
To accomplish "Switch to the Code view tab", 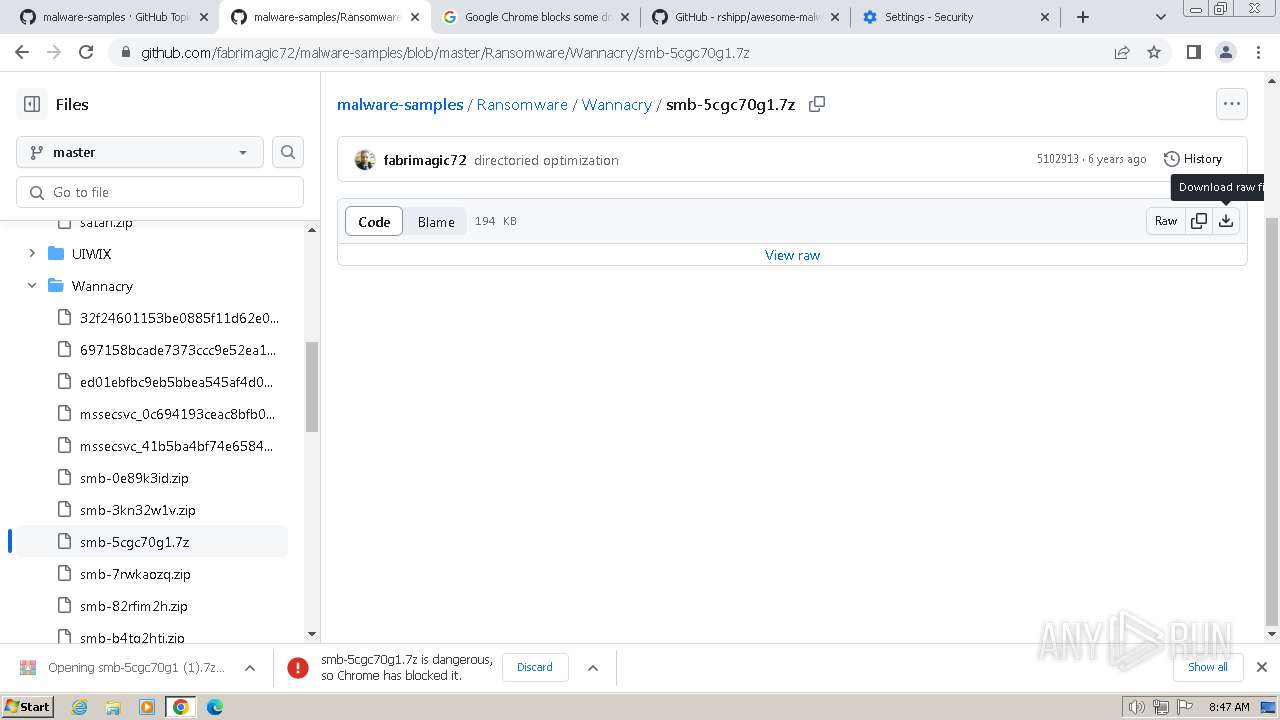I will click(374, 222).
